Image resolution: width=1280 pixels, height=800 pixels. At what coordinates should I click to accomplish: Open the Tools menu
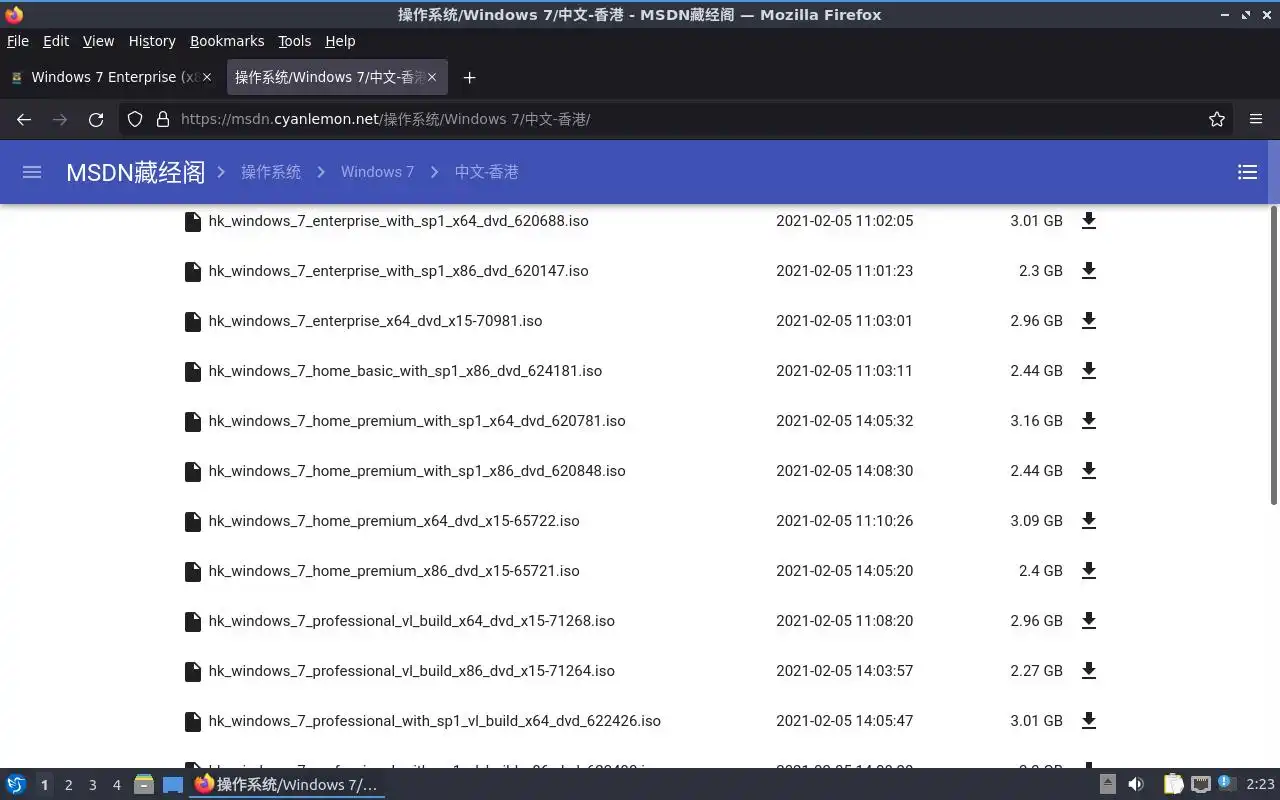295,41
